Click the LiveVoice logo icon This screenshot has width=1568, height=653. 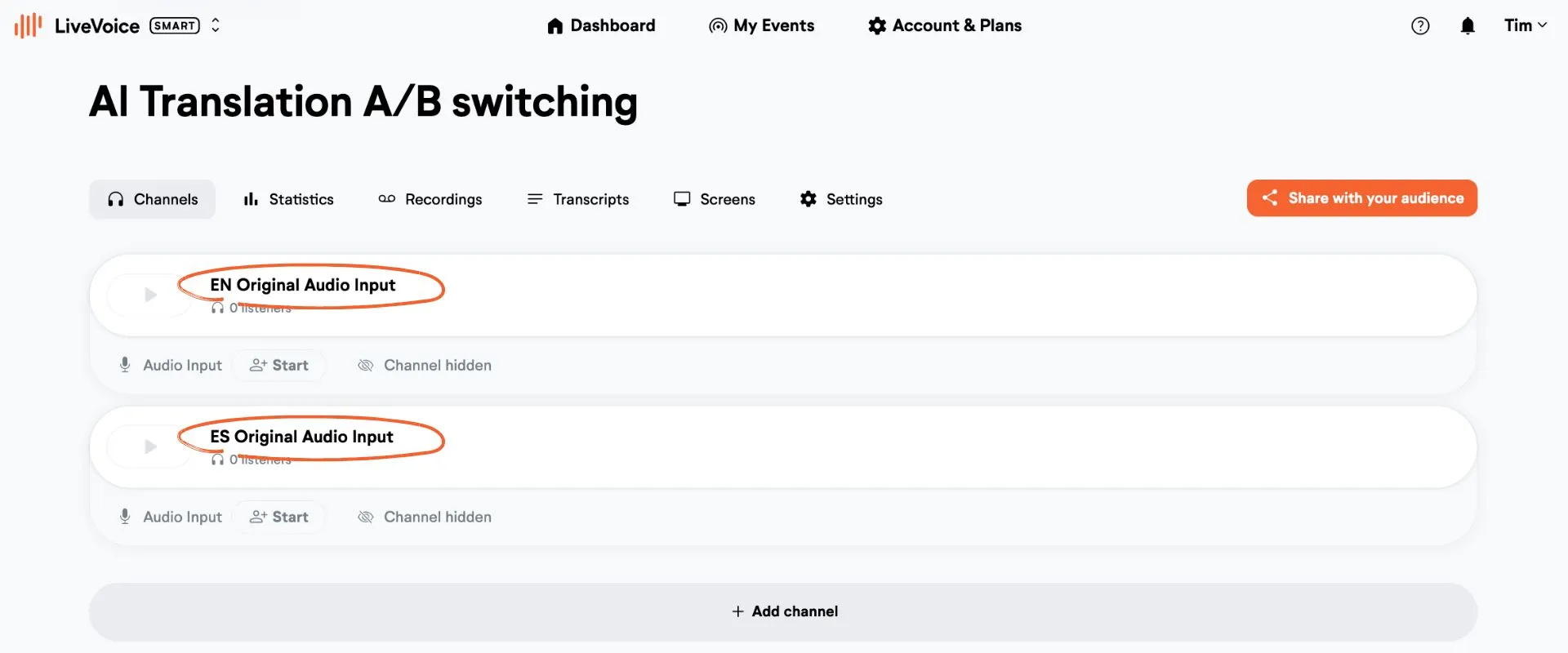point(28,25)
